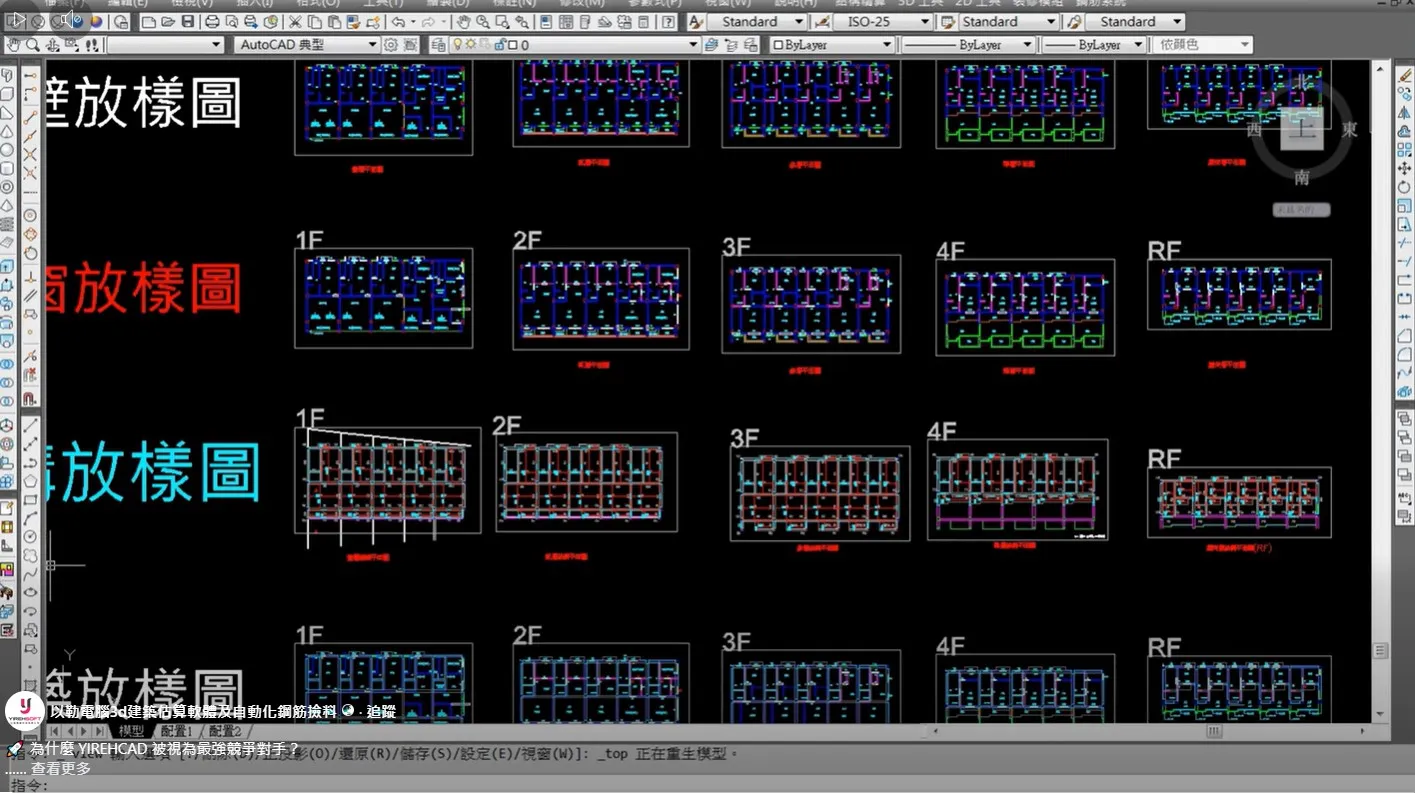Click the Save file icon in toolbar
1415x793 pixels.
pyautogui.click(x=188, y=22)
